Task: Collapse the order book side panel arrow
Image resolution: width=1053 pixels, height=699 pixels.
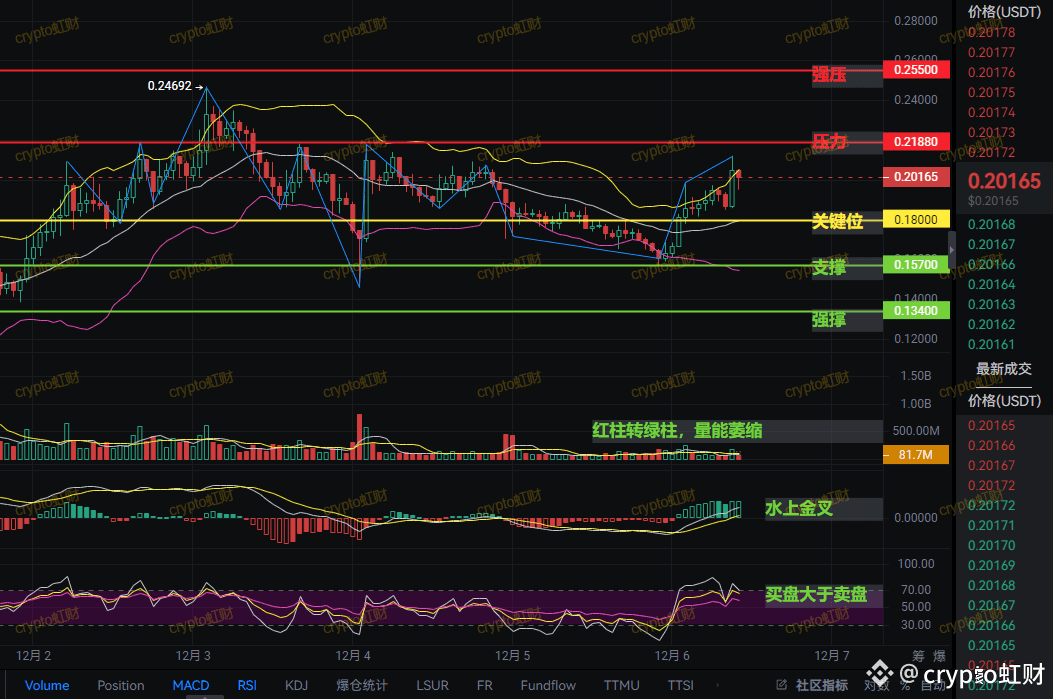Action: click(951, 245)
